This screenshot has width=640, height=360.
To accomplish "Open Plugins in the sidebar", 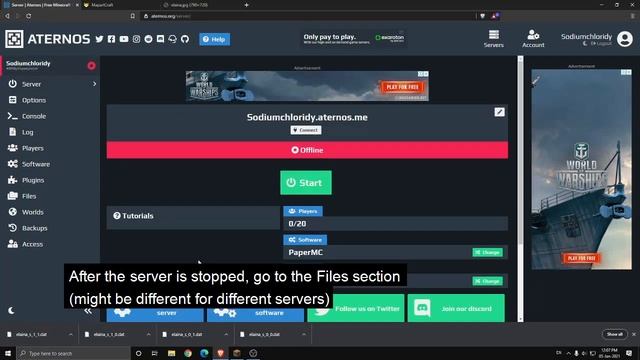I will 33,180.
